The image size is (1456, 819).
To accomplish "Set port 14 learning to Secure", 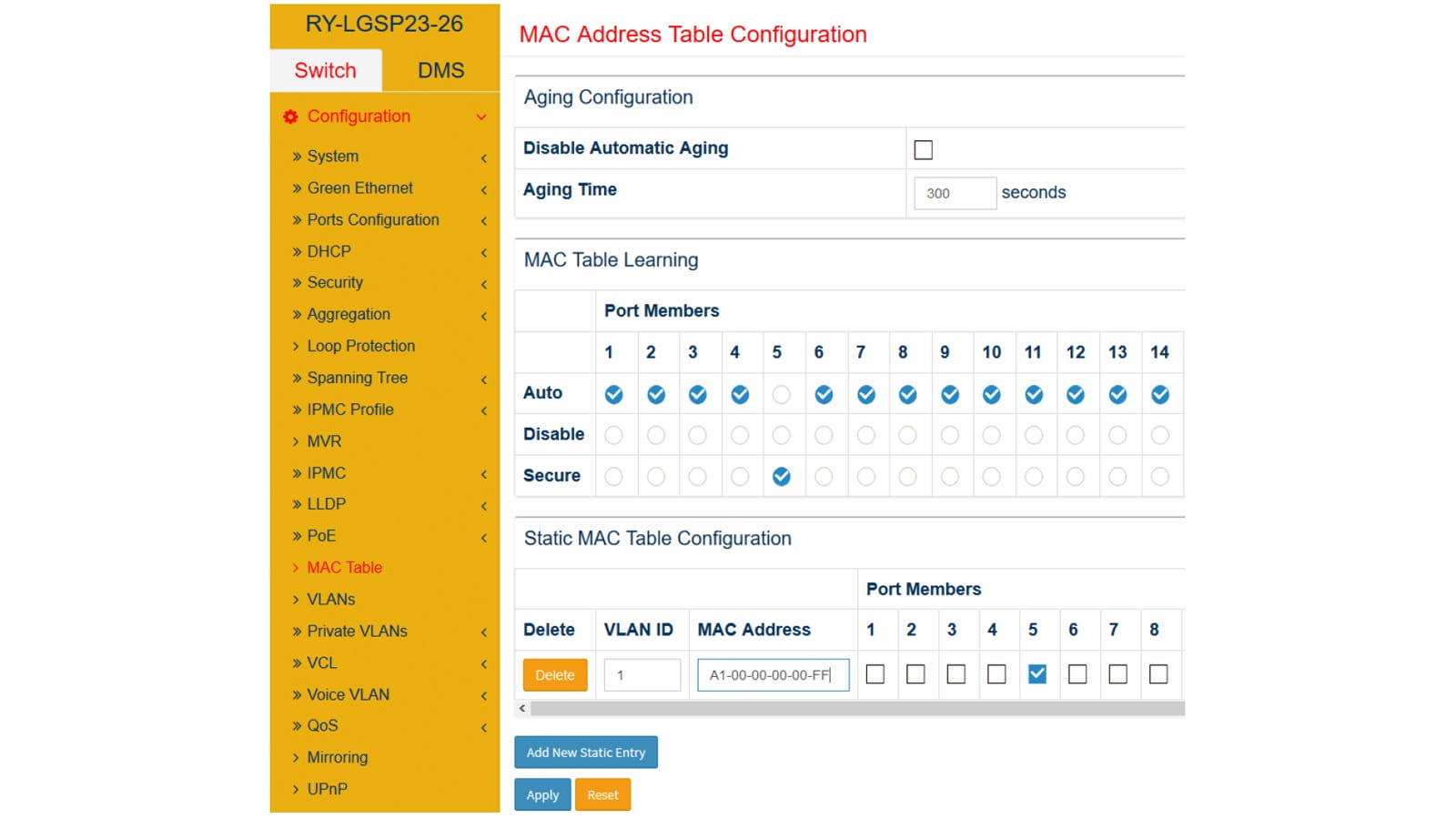I will (1159, 477).
